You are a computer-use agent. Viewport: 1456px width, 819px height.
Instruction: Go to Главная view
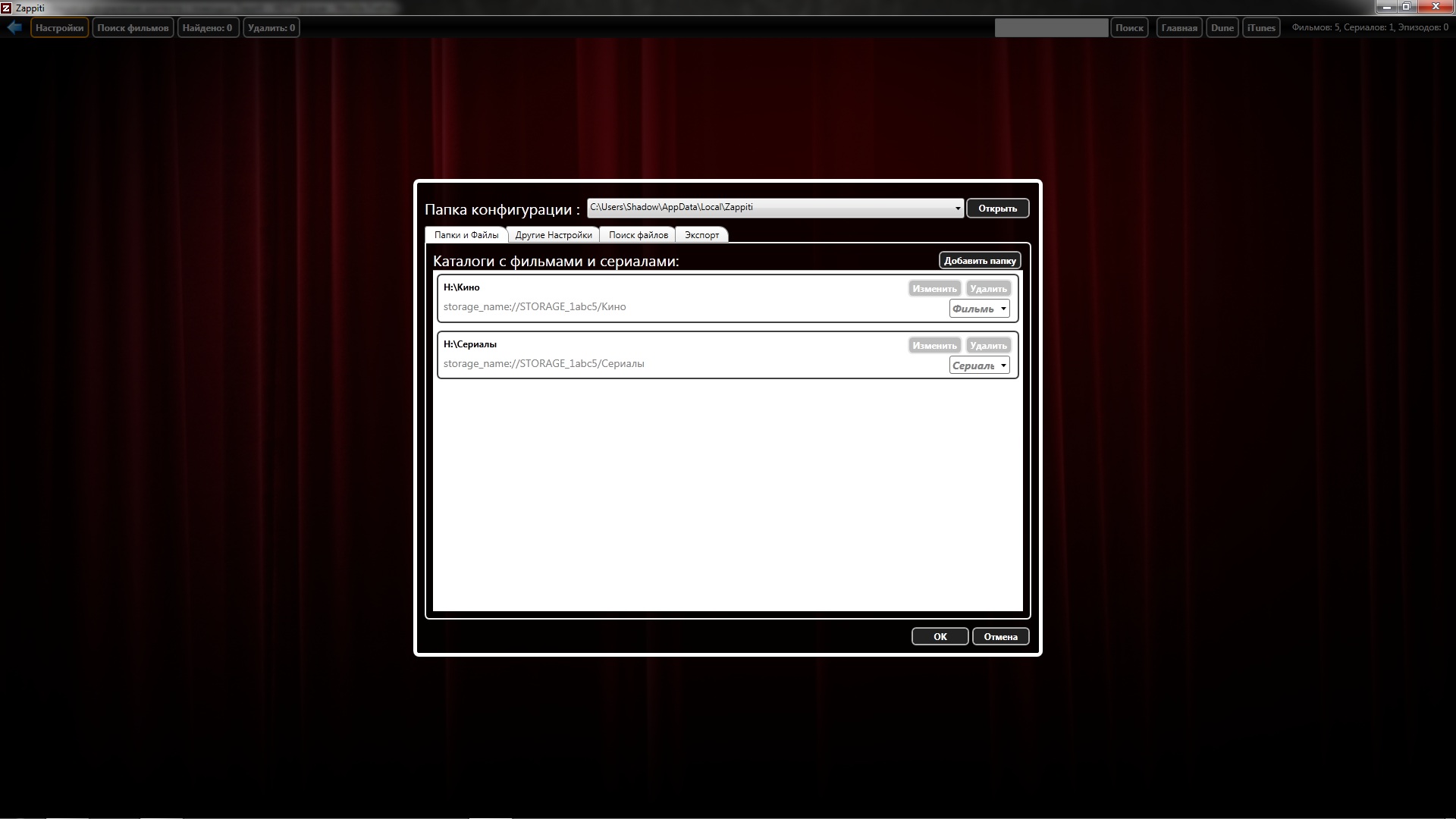1178,28
